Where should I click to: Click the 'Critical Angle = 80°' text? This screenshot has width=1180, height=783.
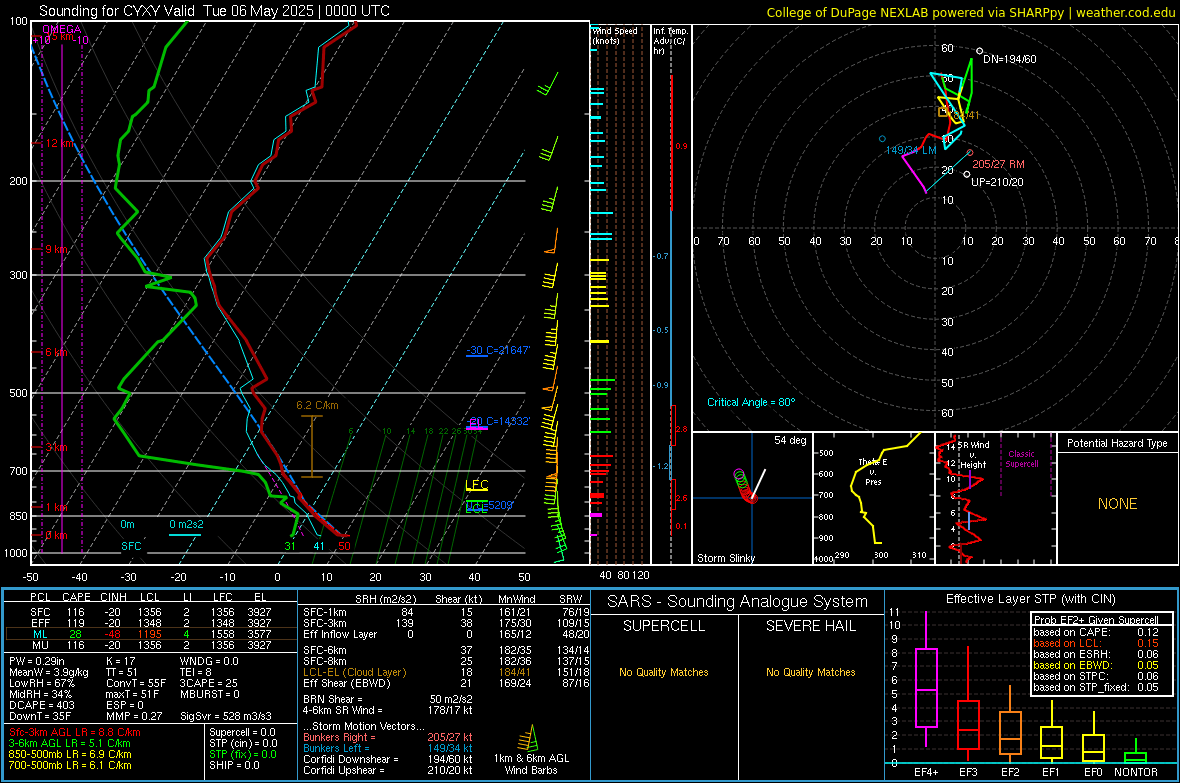coord(750,402)
